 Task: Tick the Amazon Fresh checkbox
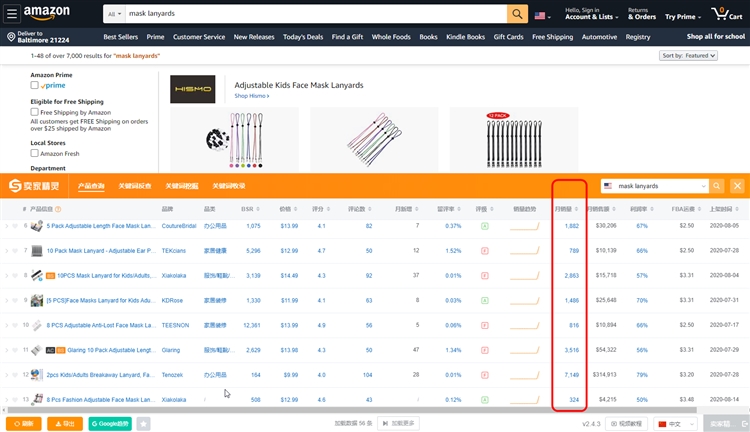coord(35,154)
